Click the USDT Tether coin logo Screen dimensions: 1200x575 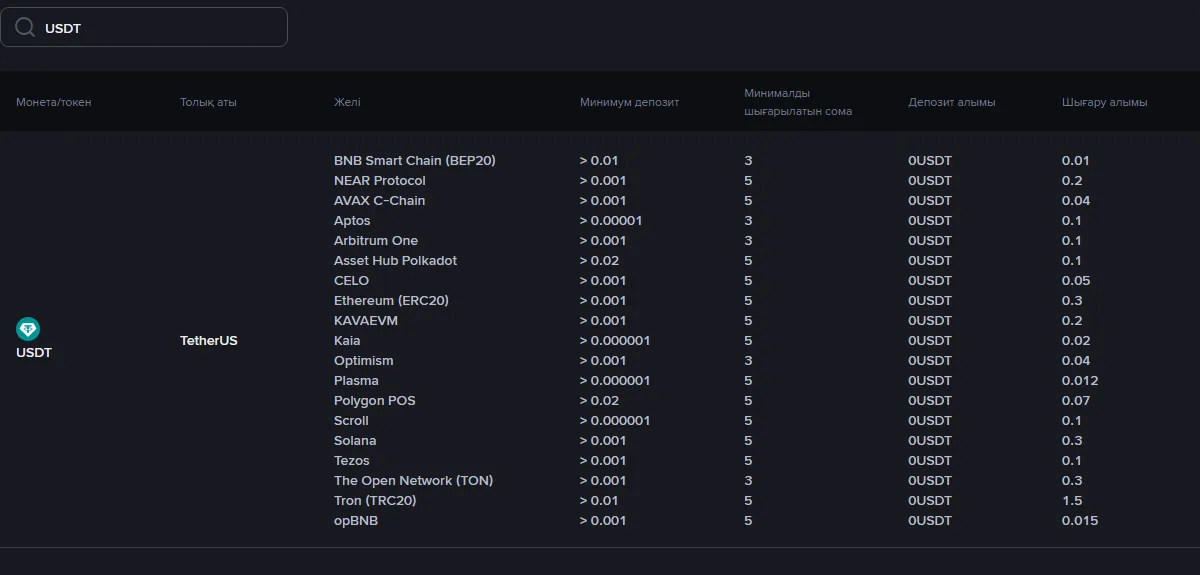(28, 329)
